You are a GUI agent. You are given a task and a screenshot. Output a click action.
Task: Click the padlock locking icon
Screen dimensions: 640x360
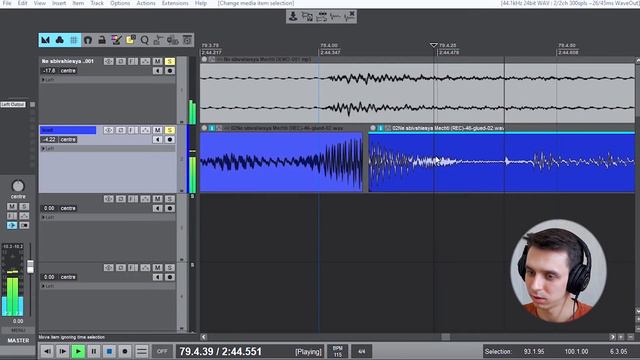[x=102, y=40]
